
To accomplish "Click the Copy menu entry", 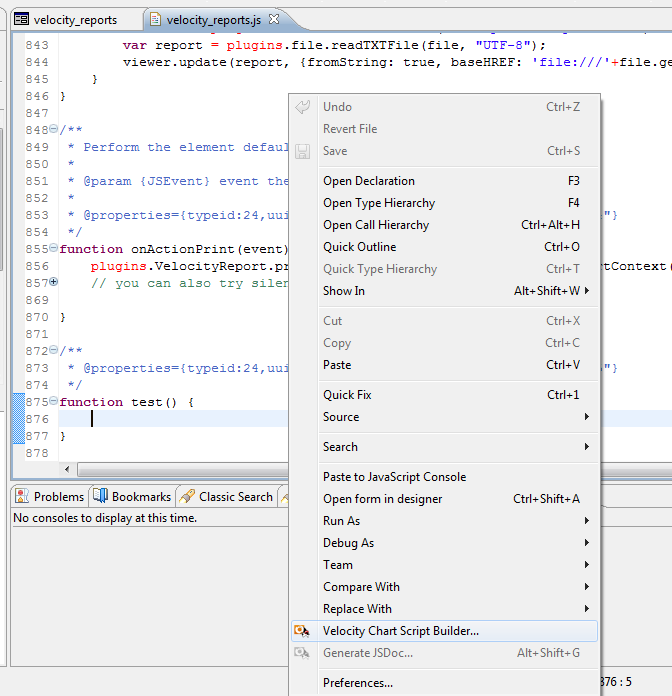I will [x=444, y=343].
